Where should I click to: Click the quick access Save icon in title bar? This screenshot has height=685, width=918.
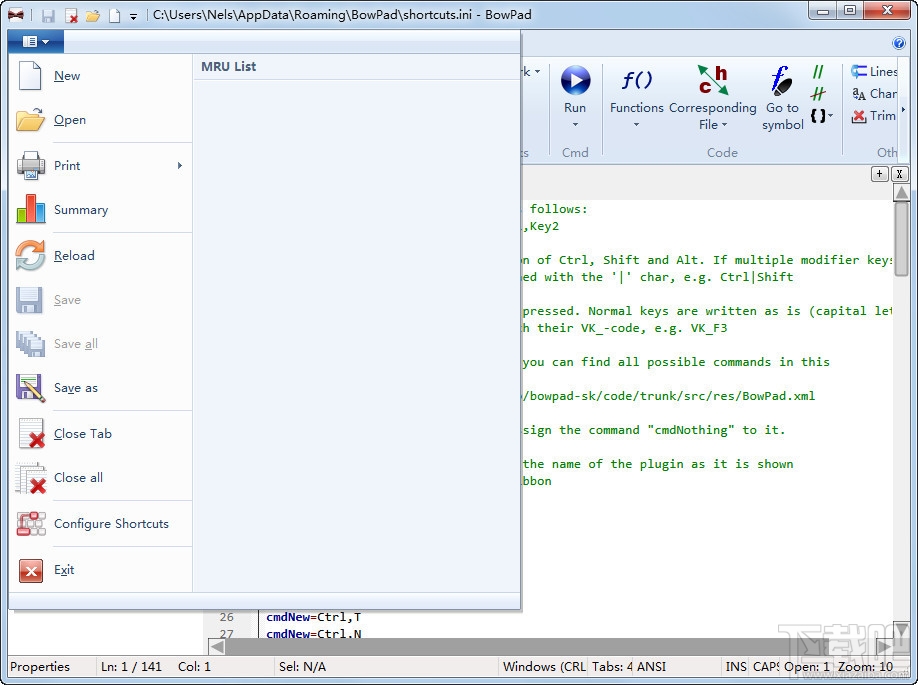[49, 16]
